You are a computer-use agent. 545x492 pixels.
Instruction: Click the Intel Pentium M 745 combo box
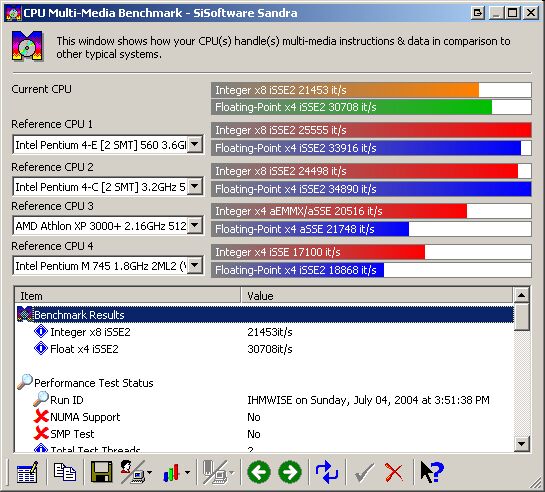pyautogui.click(x=108, y=266)
